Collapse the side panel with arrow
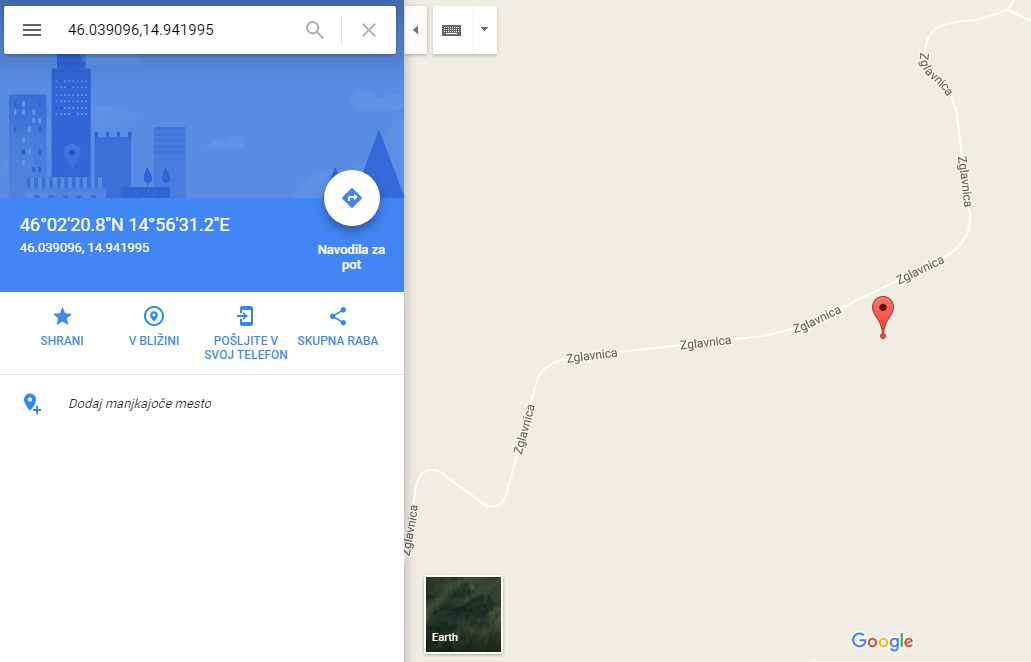The height and width of the screenshot is (662, 1031). (416, 30)
